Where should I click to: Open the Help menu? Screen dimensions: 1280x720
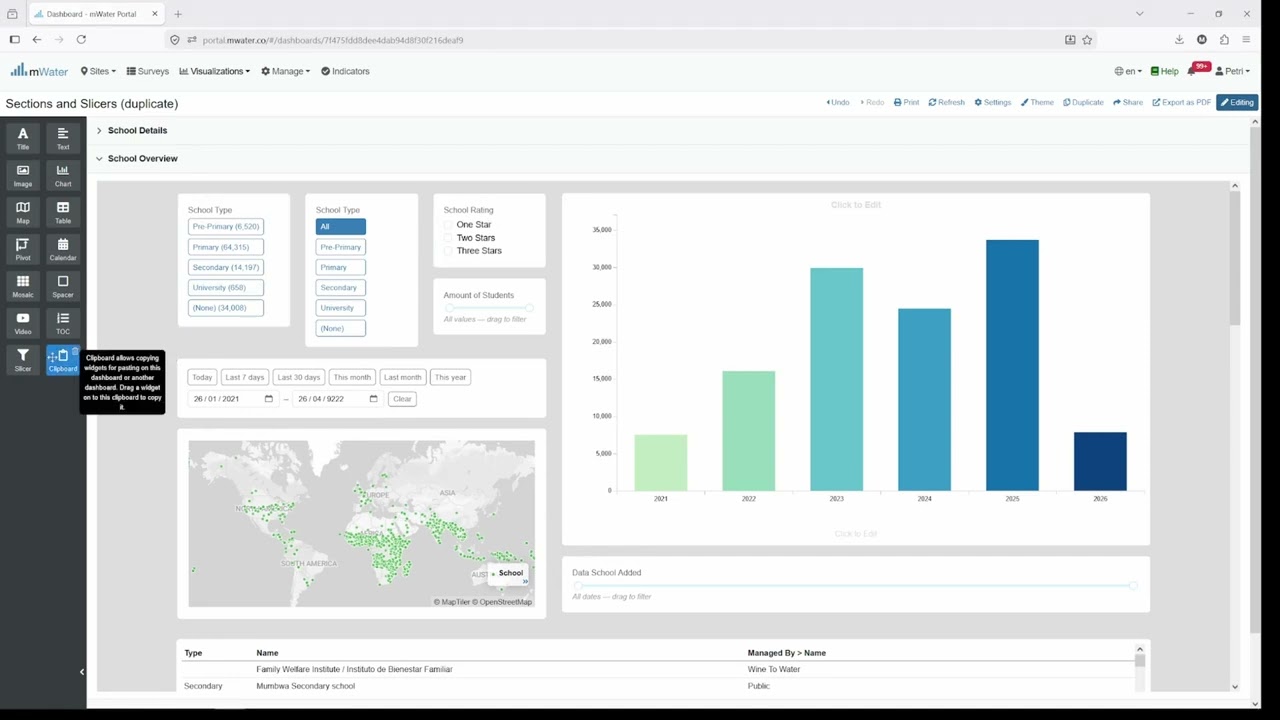coord(1164,72)
